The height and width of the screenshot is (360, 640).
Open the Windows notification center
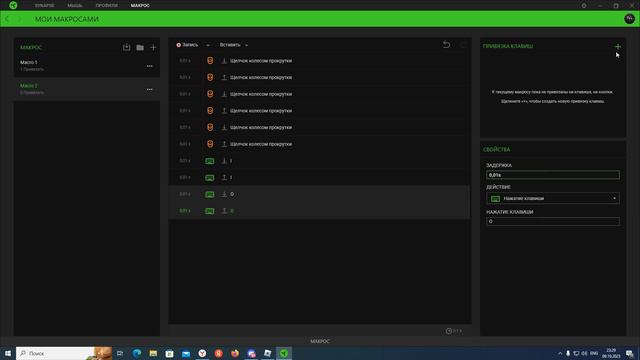coord(630,353)
